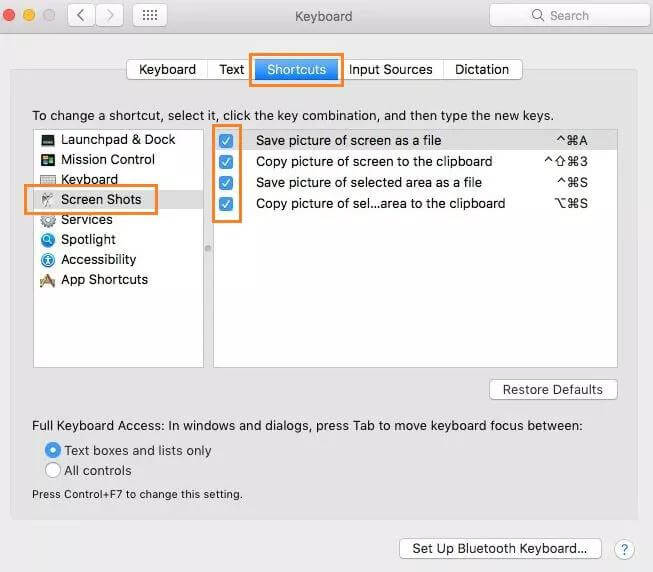This screenshot has width=653, height=572.
Task: Click the Search field in toolbar
Action: 568,16
